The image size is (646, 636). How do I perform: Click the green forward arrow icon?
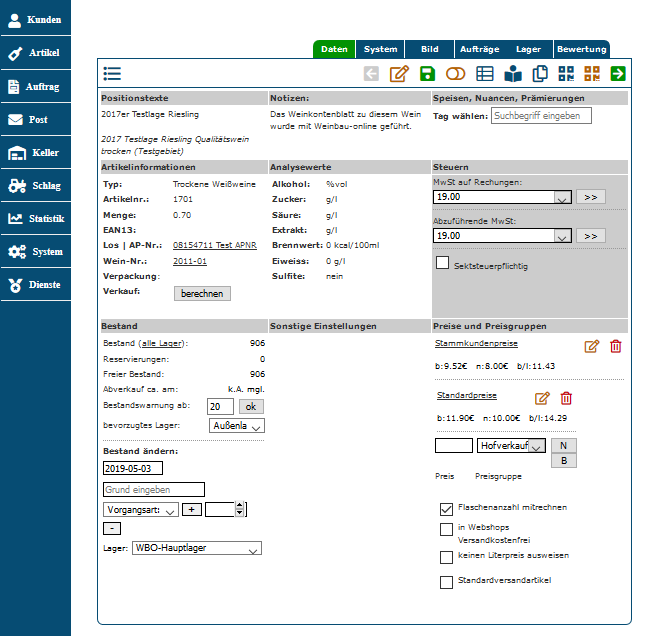(618, 73)
